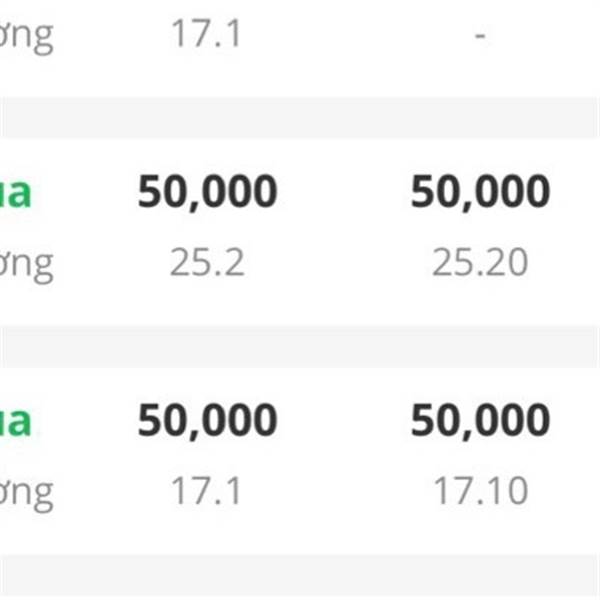600x600 pixels.
Task: Click the gray separator band below the 25.20 row
Action: click(300, 346)
